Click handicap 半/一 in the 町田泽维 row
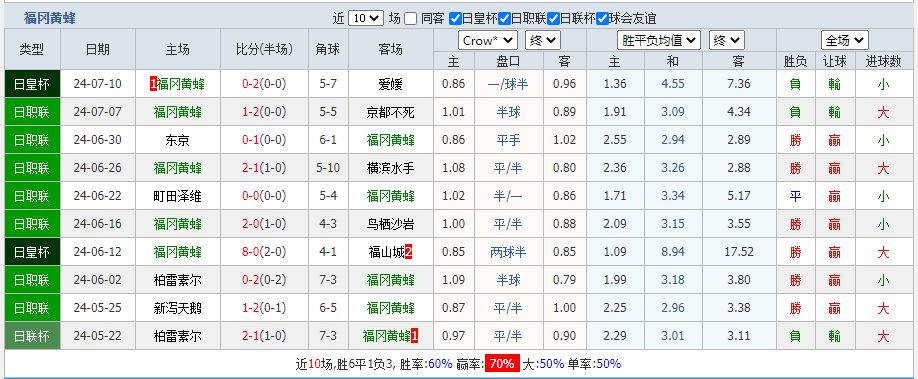918x379 pixels. [508, 196]
